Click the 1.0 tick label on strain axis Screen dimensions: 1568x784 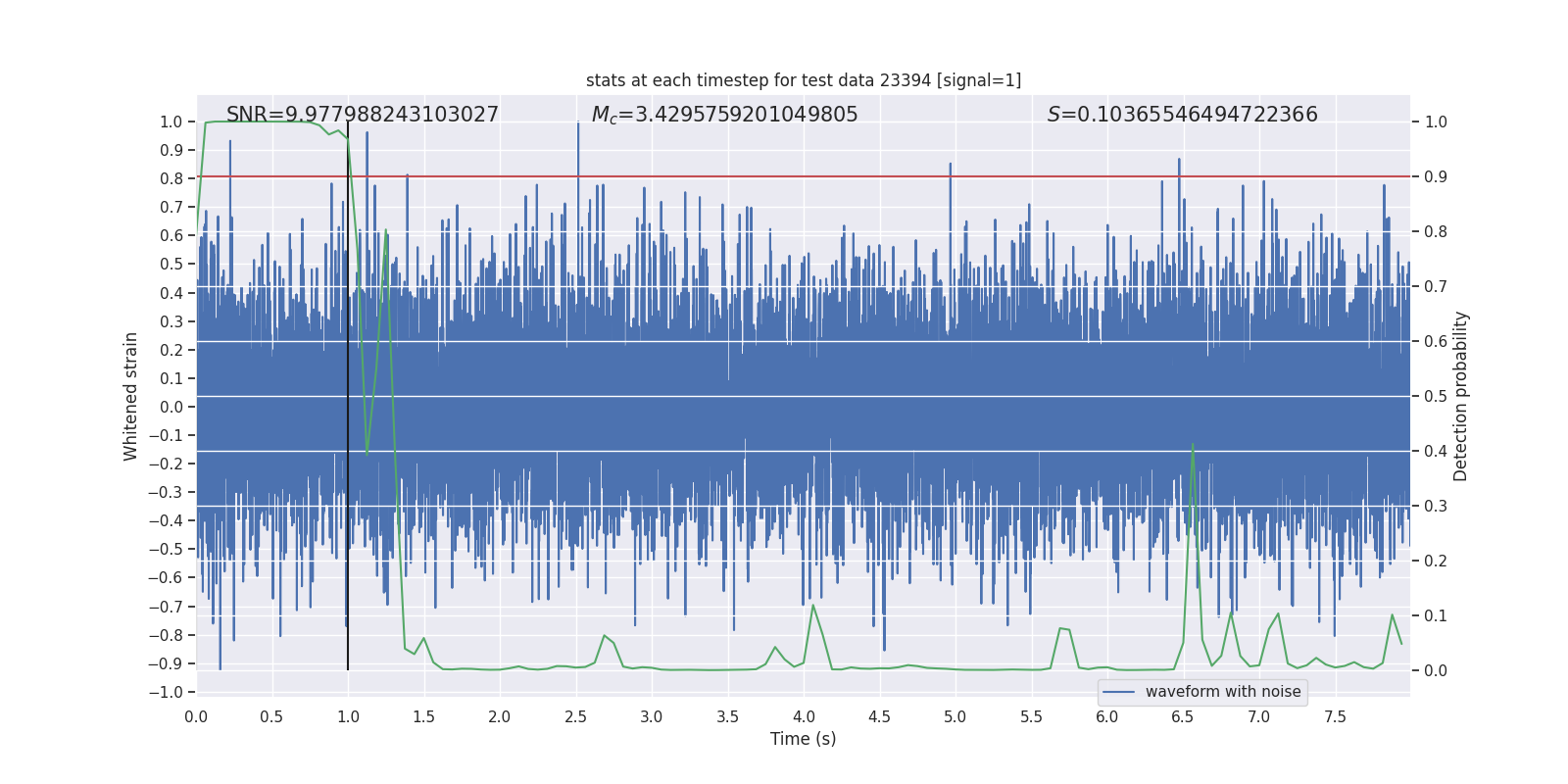click(171, 122)
